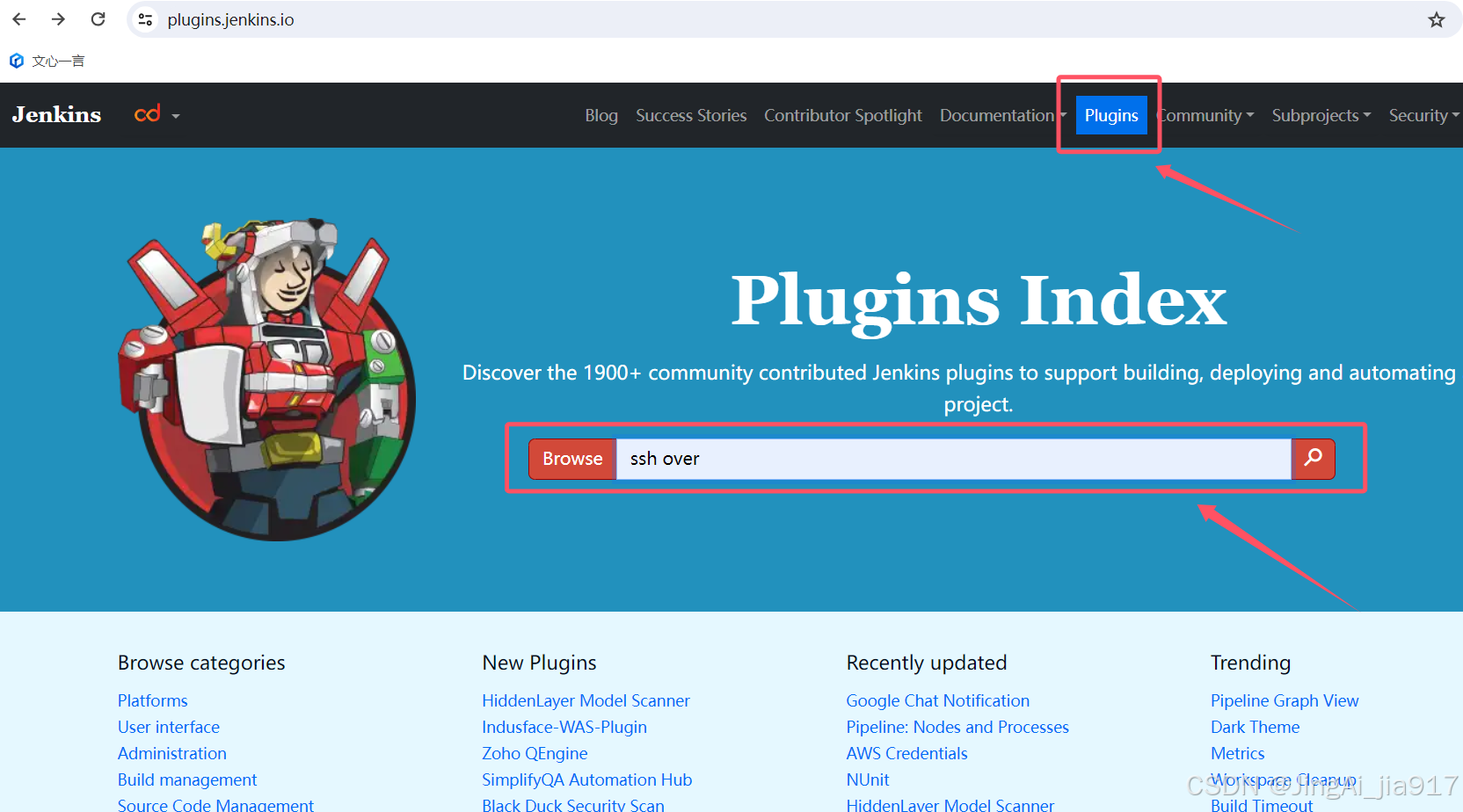This screenshot has height=812, width=1463.
Task: Open Pipeline Graph View plugin
Action: (1285, 700)
